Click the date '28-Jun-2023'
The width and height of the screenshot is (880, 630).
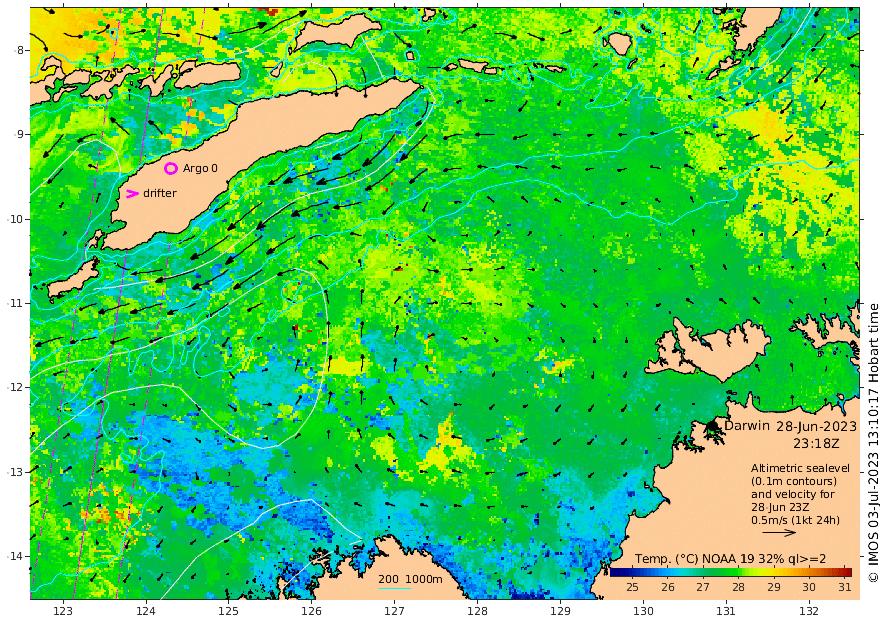pos(817,426)
